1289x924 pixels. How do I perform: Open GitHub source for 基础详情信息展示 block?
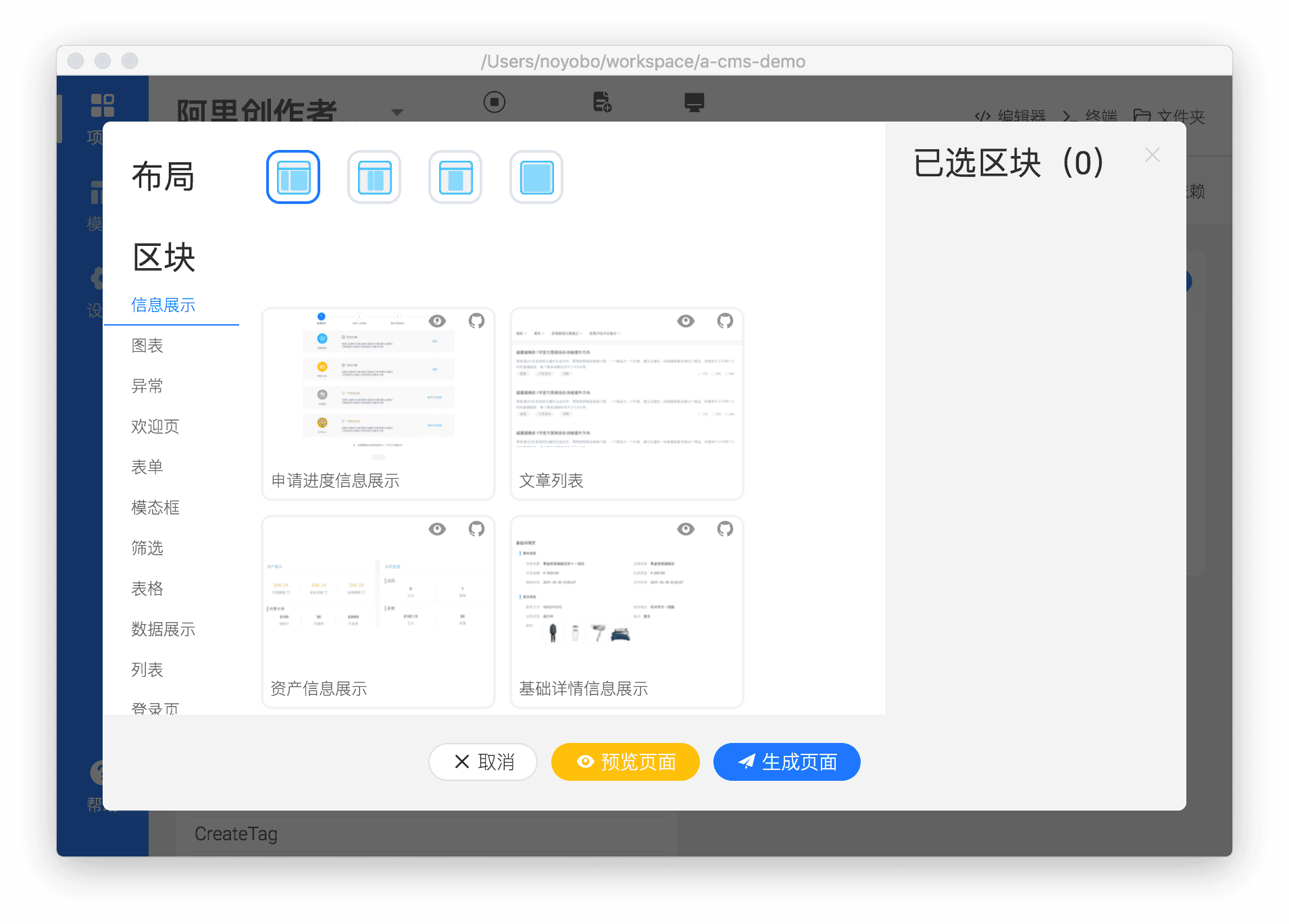pyautogui.click(x=726, y=529)
